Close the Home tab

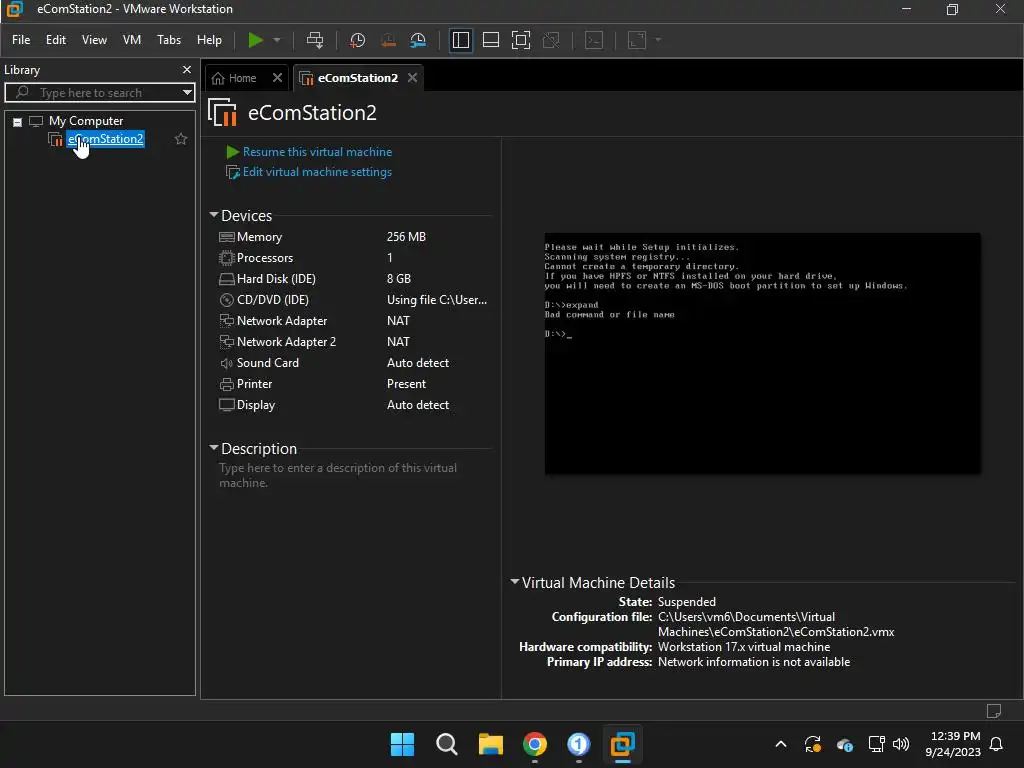278,78
